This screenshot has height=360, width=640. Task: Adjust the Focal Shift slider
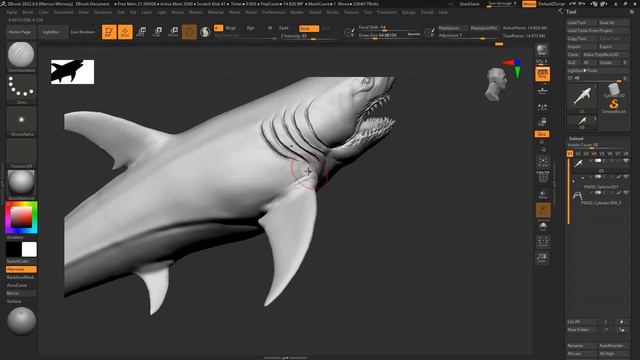pos(388,28)
